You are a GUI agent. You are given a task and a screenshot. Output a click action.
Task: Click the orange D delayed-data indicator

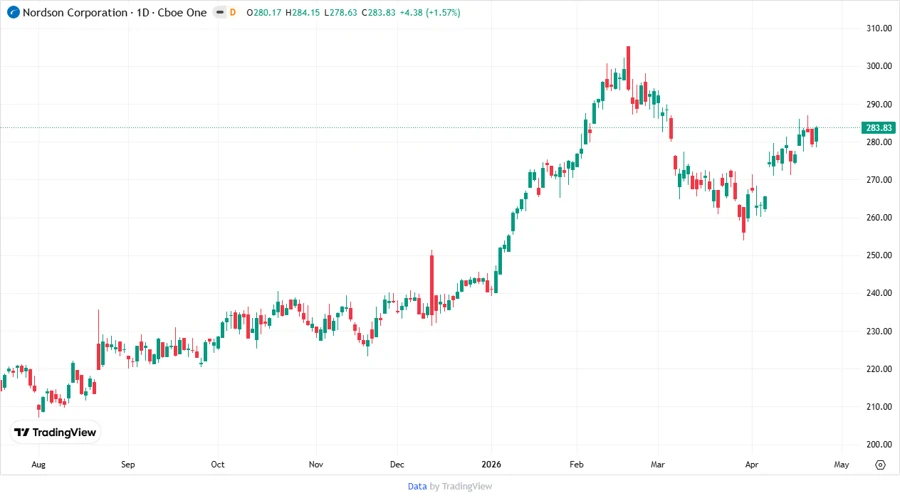click(233, 13)
